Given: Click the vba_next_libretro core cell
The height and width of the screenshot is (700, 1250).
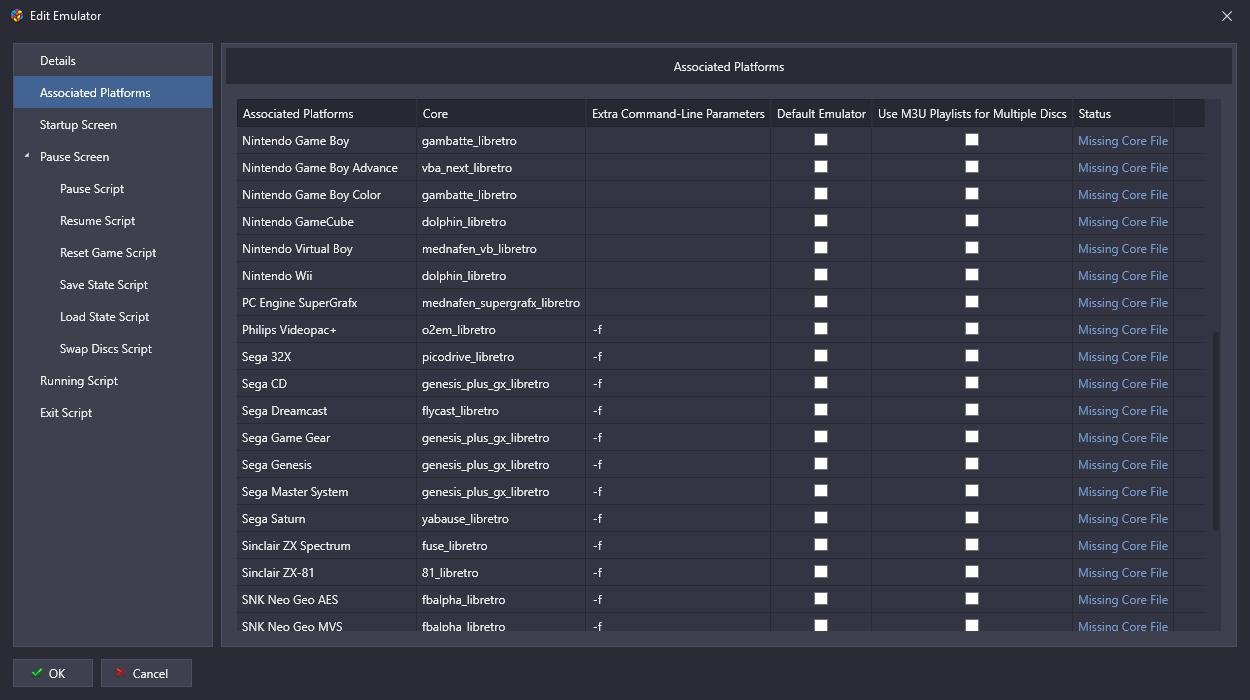Looking at the screenshot, I should (501, 168).
